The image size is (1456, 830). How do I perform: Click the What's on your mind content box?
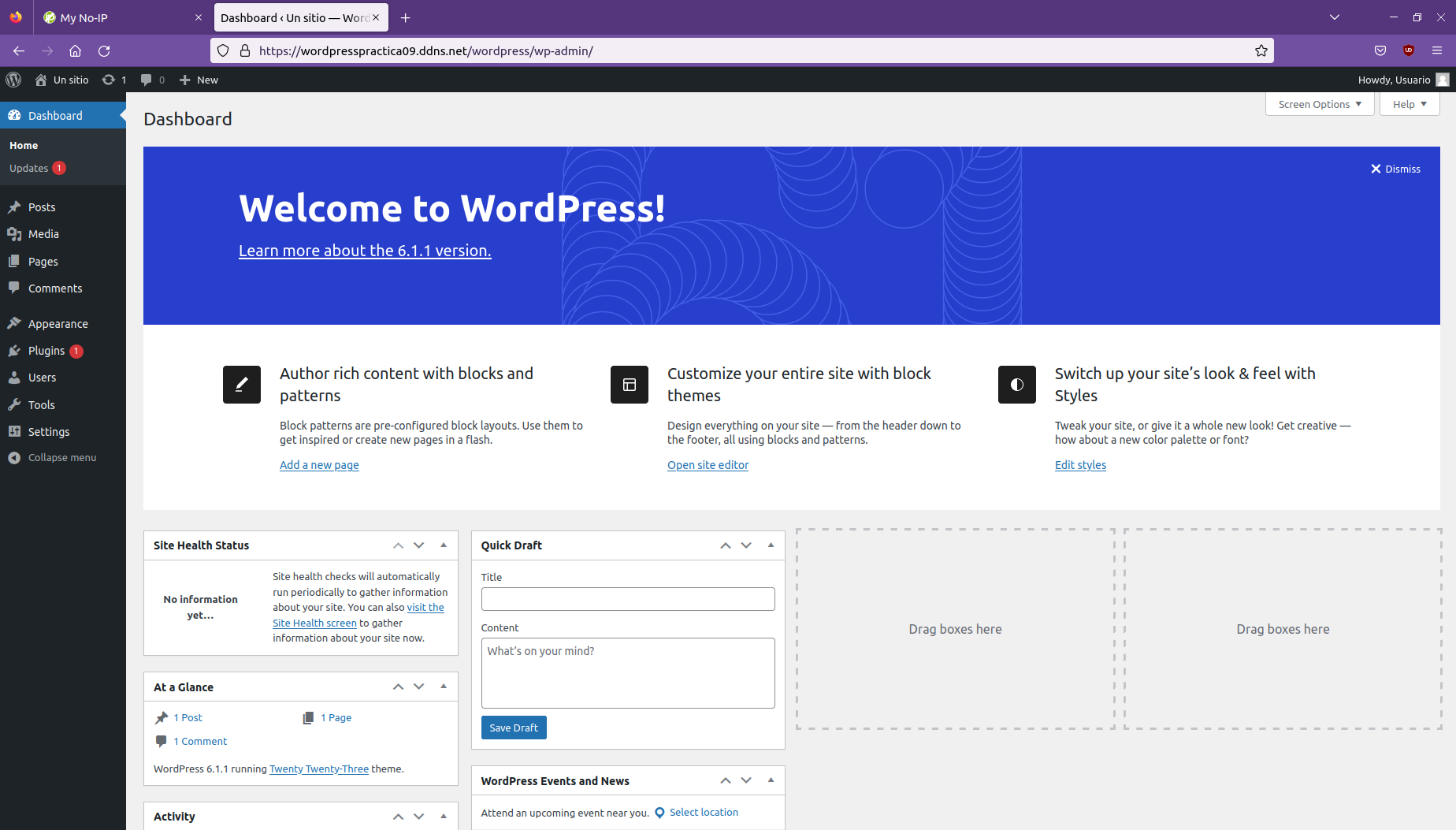click(x=628, y=673)
